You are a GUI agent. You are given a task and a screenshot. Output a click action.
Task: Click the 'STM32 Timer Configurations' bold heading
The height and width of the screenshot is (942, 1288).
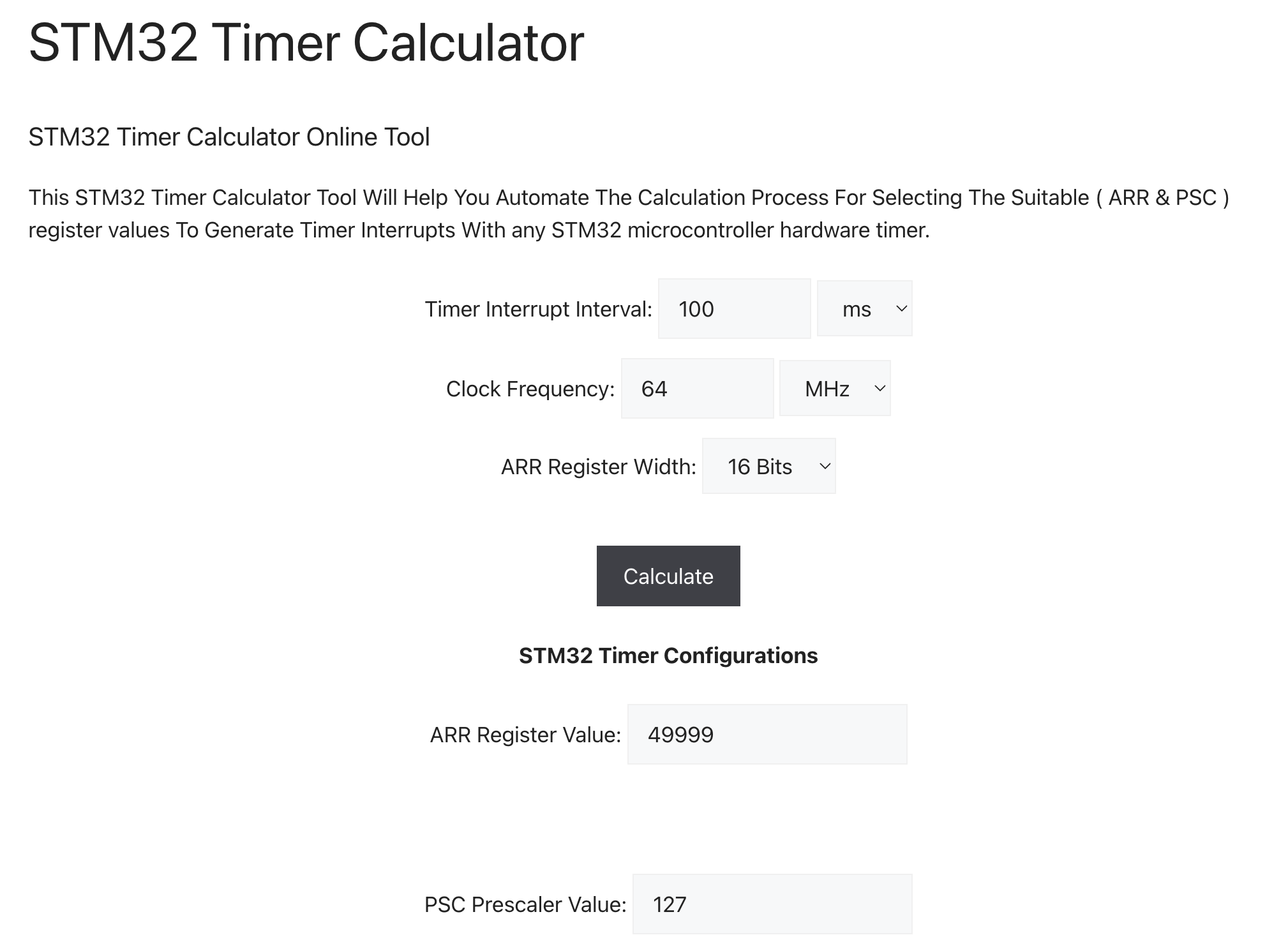[668, 655]
